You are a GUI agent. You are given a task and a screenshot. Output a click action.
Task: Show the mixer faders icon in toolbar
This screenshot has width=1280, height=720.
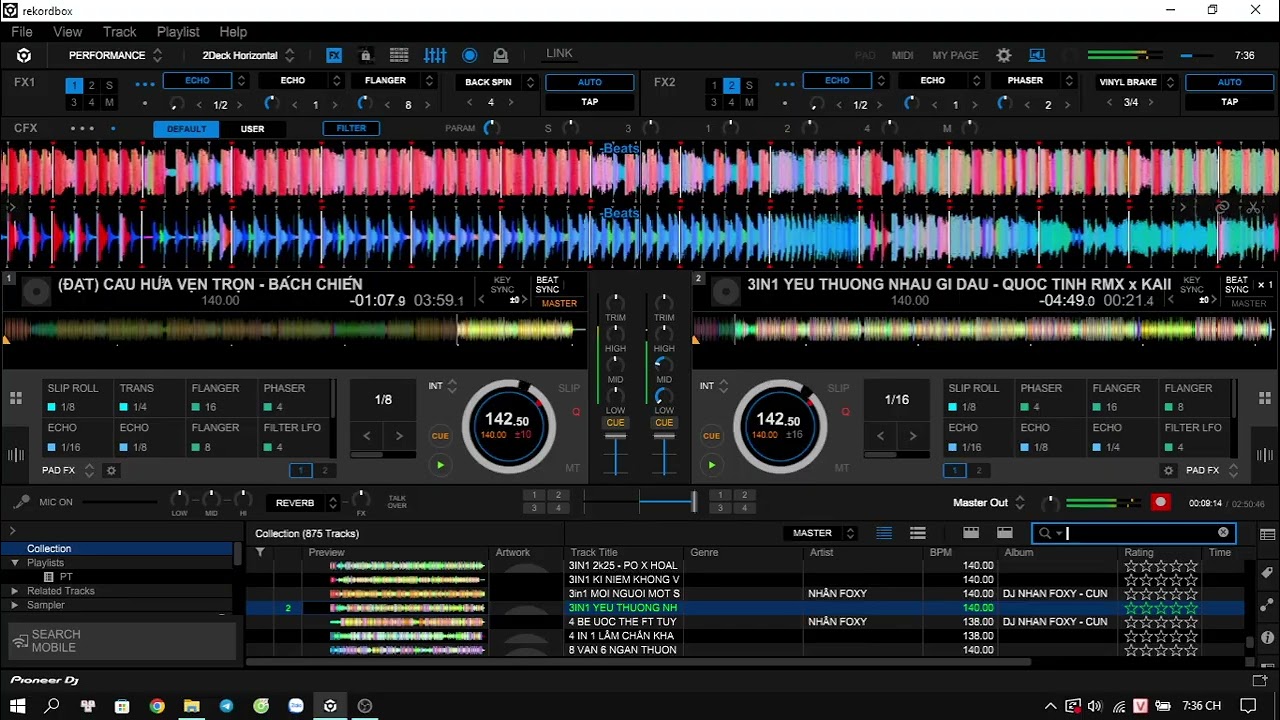click(x=435, y=56)
